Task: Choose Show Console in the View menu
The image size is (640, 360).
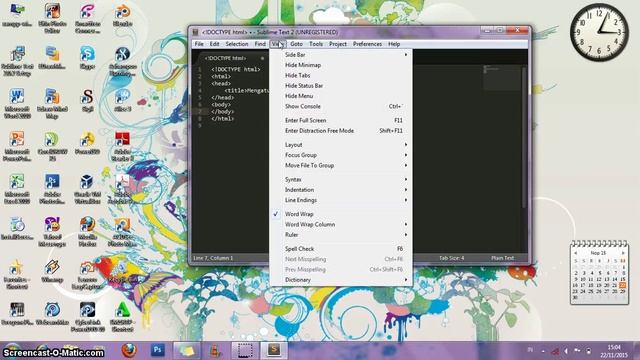Action: (x=340, y=106)
